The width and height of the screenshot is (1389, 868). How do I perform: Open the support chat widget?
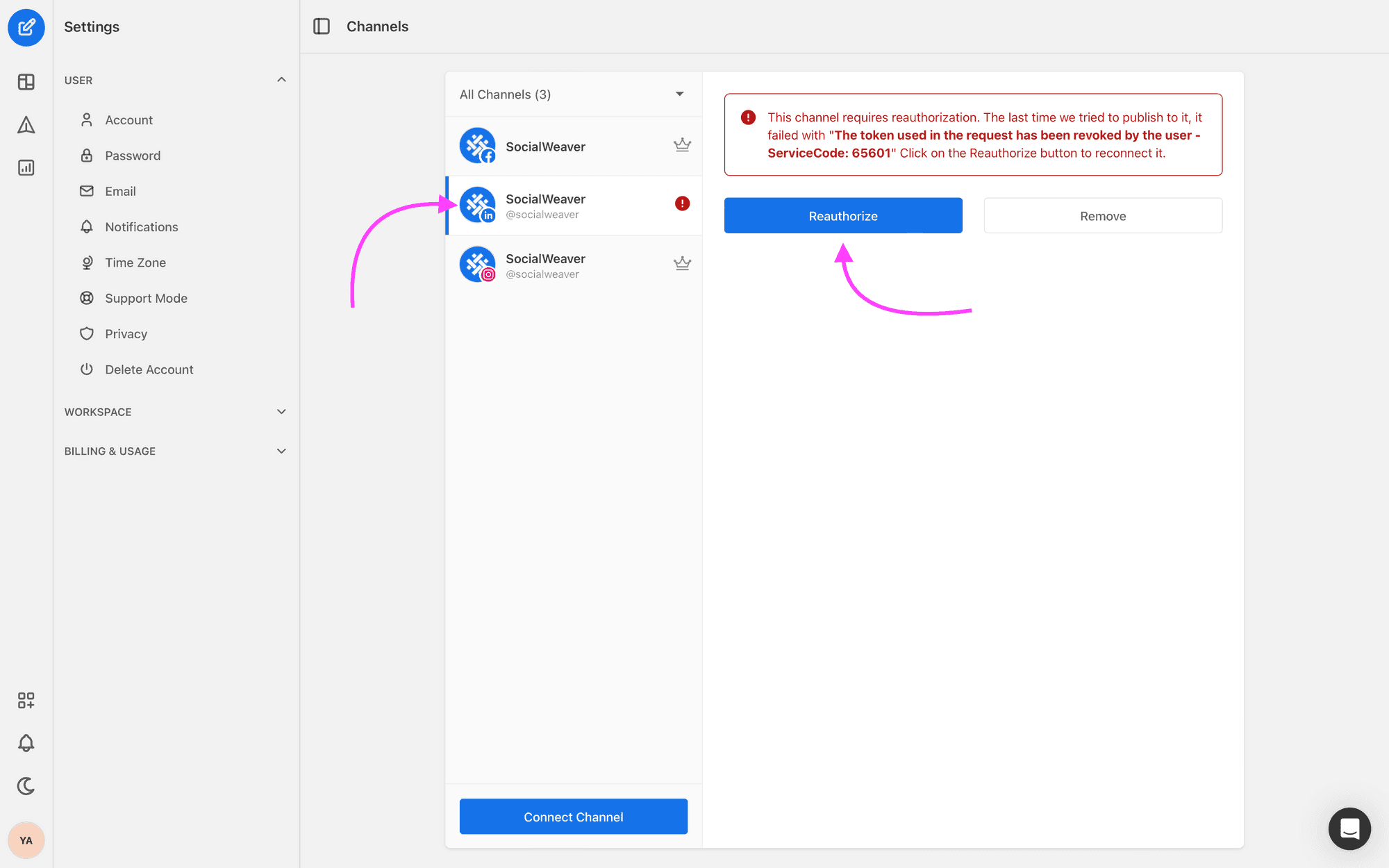pos(1349,828)
